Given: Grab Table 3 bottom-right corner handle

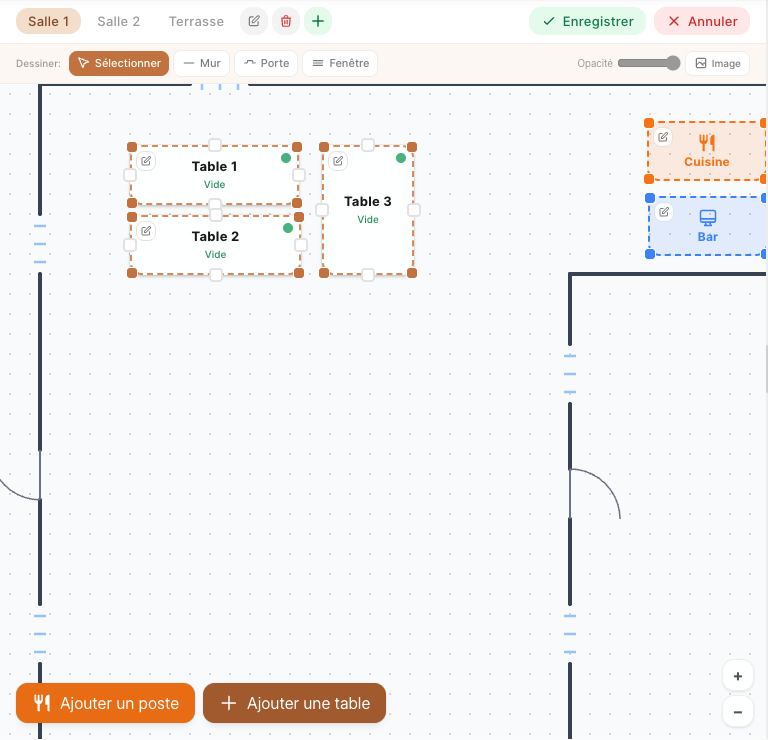Looking at the screenshot, I should pos(412,273).
